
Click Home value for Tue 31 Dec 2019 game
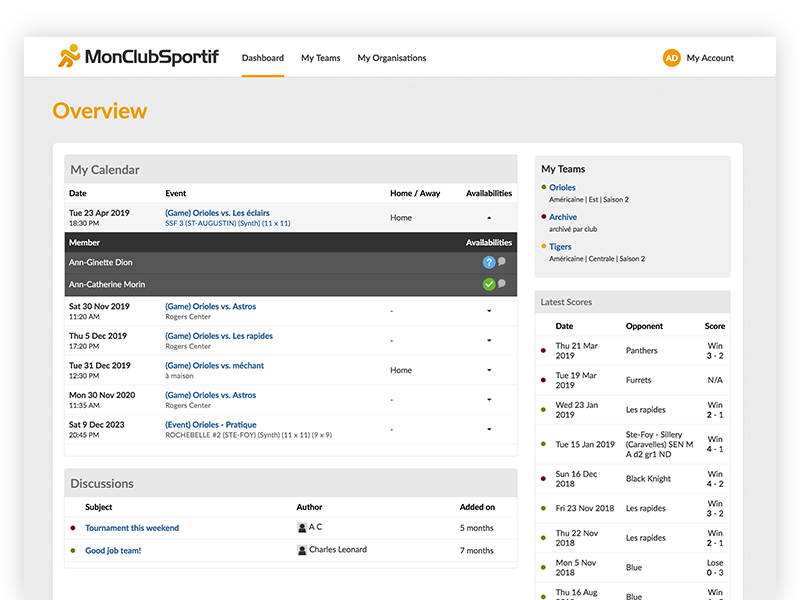pyautogui.click(x=401, y=370)
